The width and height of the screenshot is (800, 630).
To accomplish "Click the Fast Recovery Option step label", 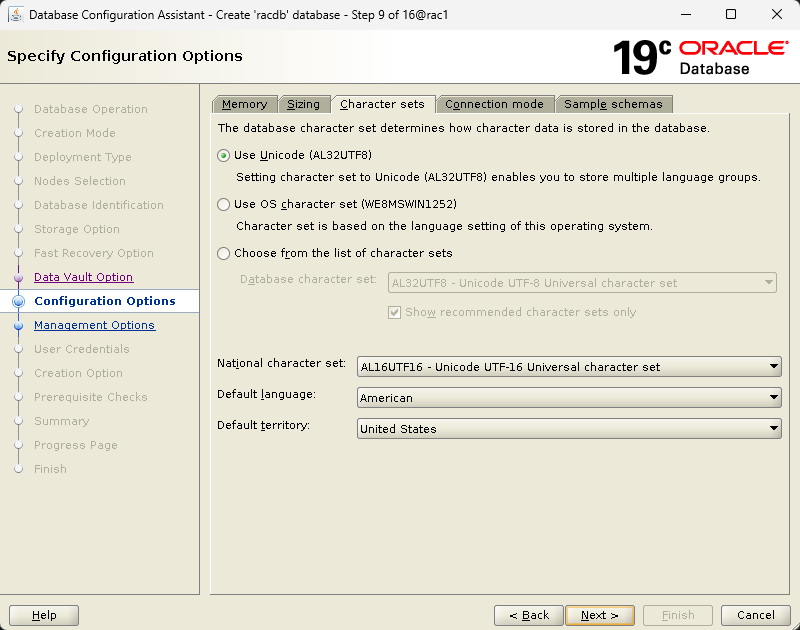I will [94, 253].
